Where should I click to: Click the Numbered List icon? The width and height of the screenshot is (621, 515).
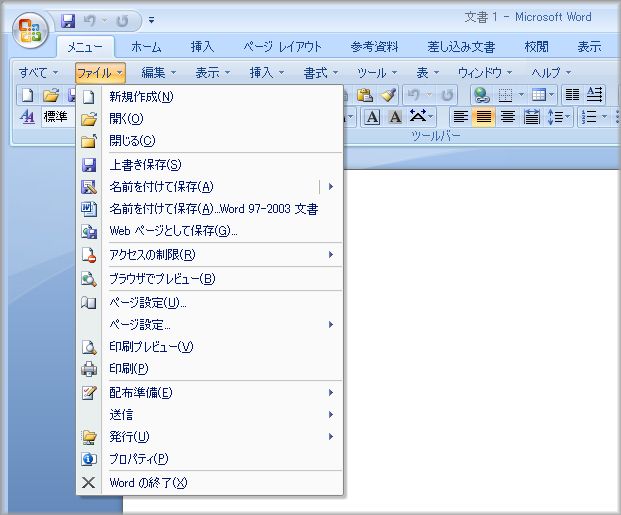589,117
